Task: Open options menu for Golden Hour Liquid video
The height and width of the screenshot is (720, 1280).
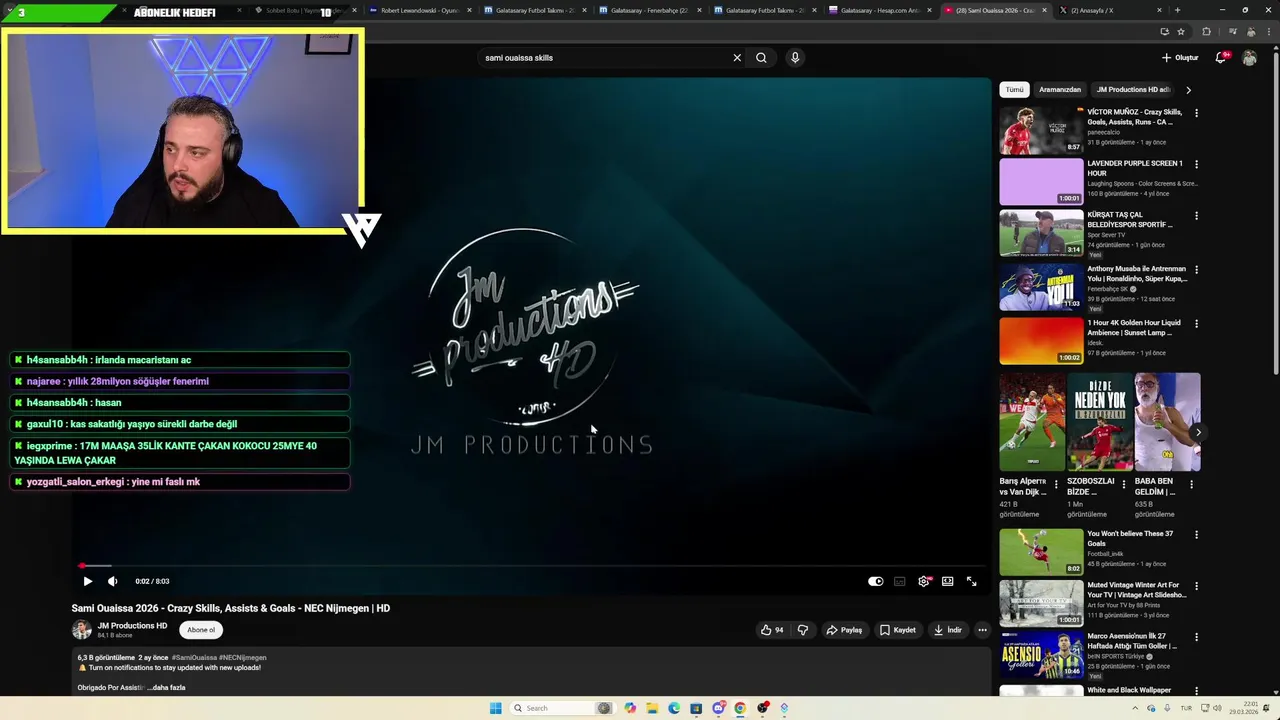Action: [1196, 324]
